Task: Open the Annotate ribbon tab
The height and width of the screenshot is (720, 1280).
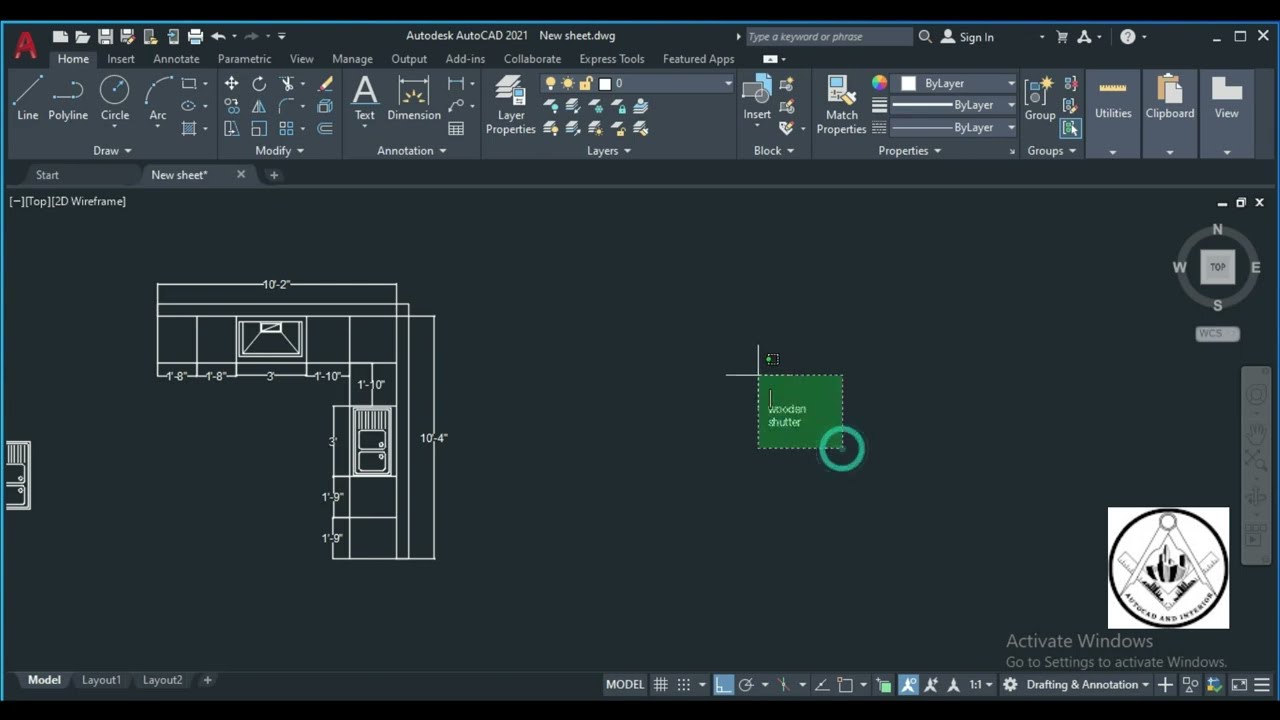Action: point(176,59)
